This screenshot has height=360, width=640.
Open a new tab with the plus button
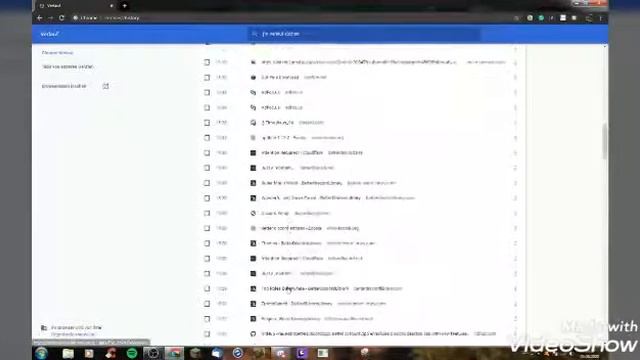tap(124, 6)
